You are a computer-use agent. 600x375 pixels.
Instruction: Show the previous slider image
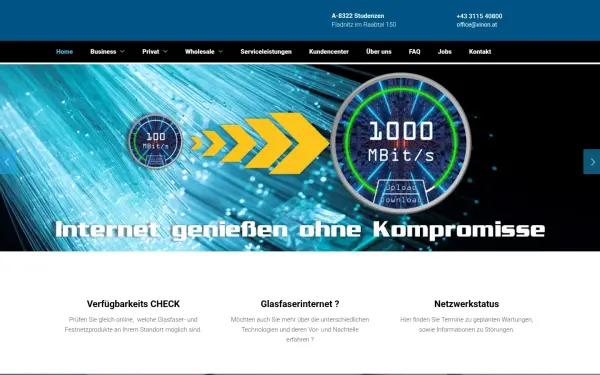8,162
